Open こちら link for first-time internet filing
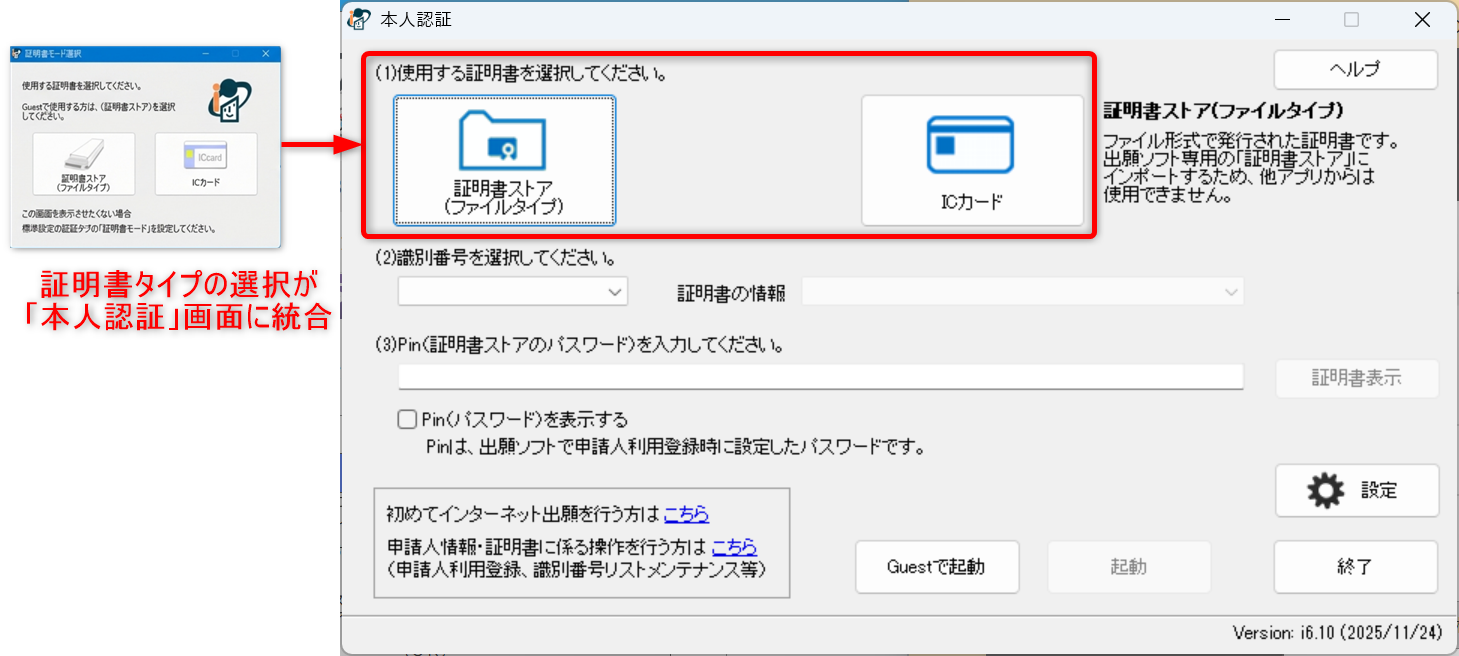 click(686, 514)
